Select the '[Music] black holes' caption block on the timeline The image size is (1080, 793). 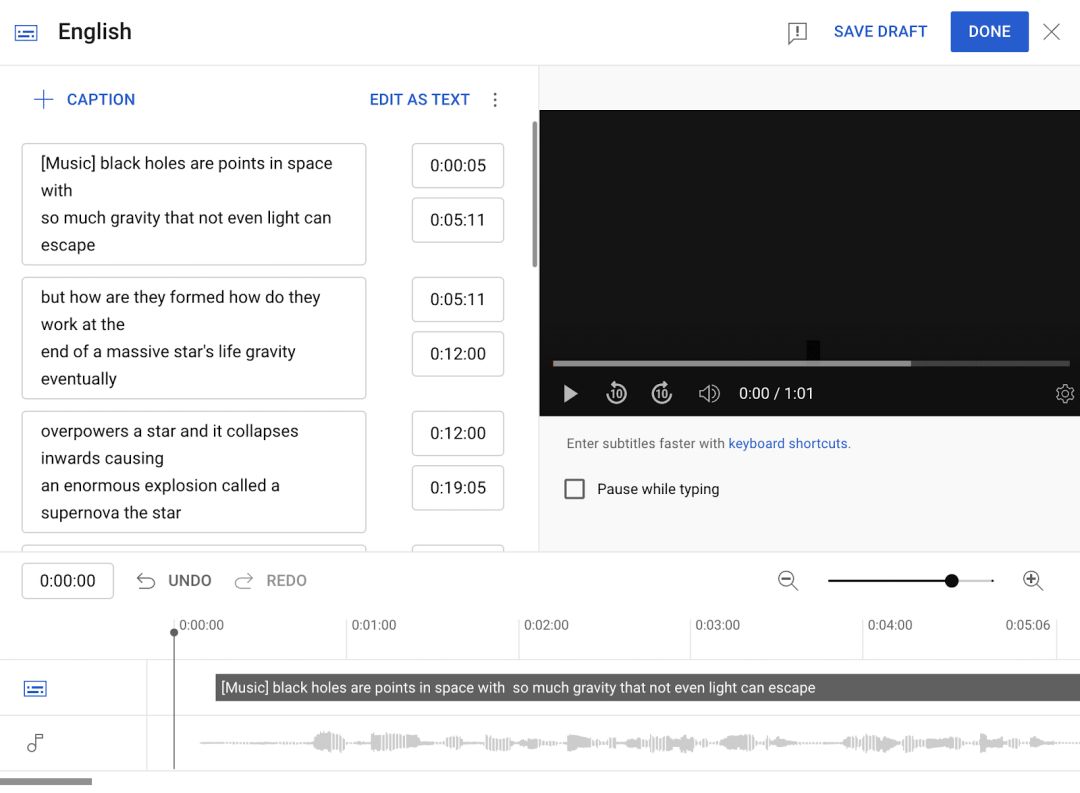coord(647,688)
